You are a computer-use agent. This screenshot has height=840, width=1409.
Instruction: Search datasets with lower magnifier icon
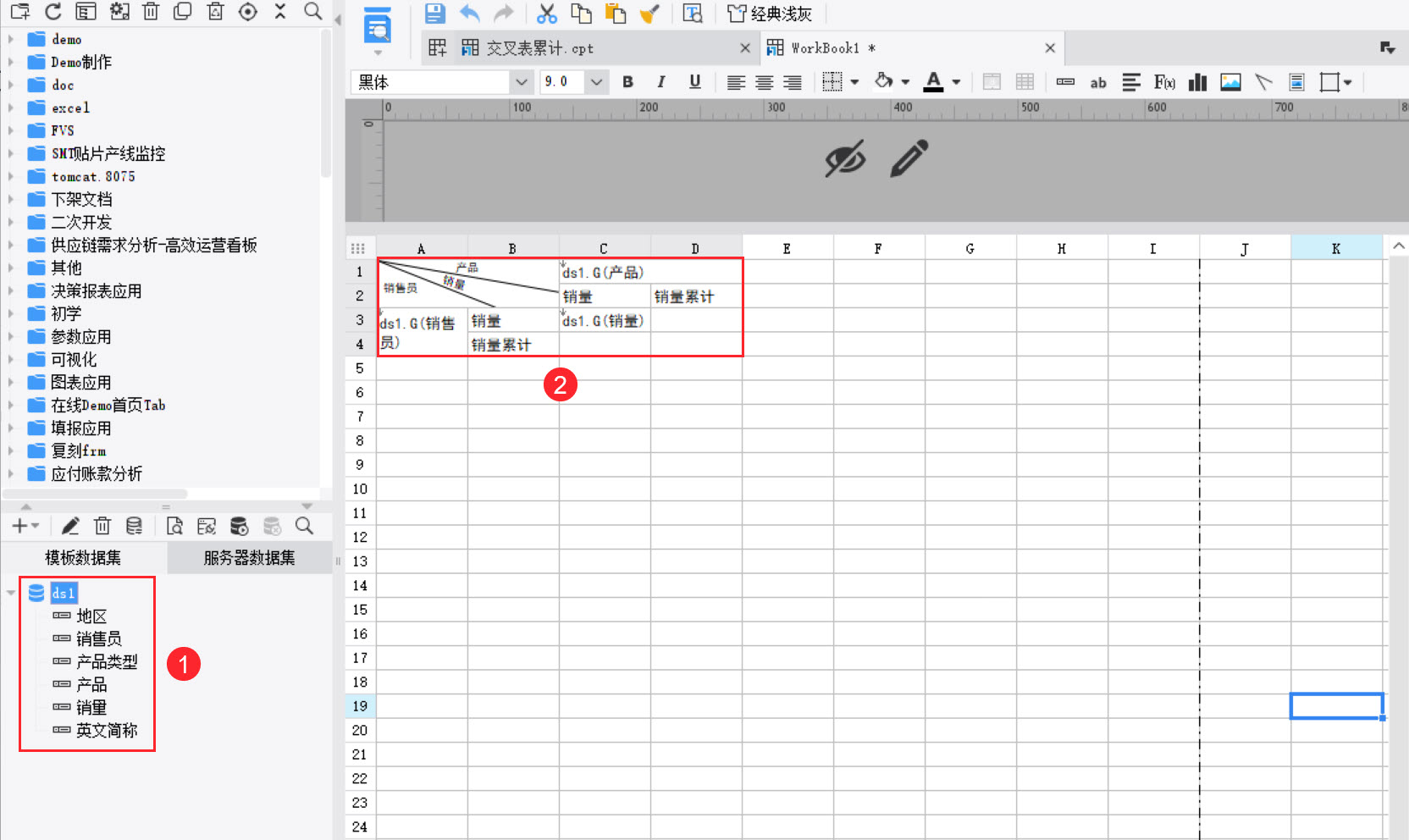coord(305,527)
